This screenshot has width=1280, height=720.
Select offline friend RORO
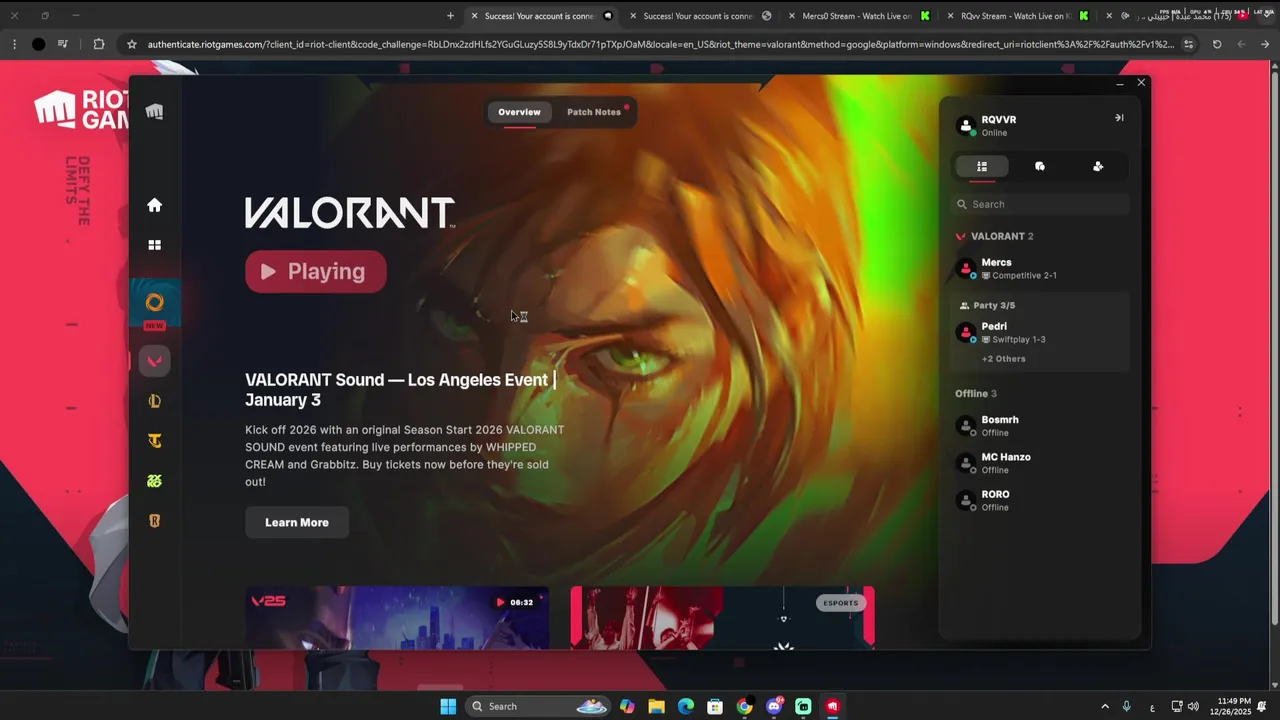click(1040, 500)
